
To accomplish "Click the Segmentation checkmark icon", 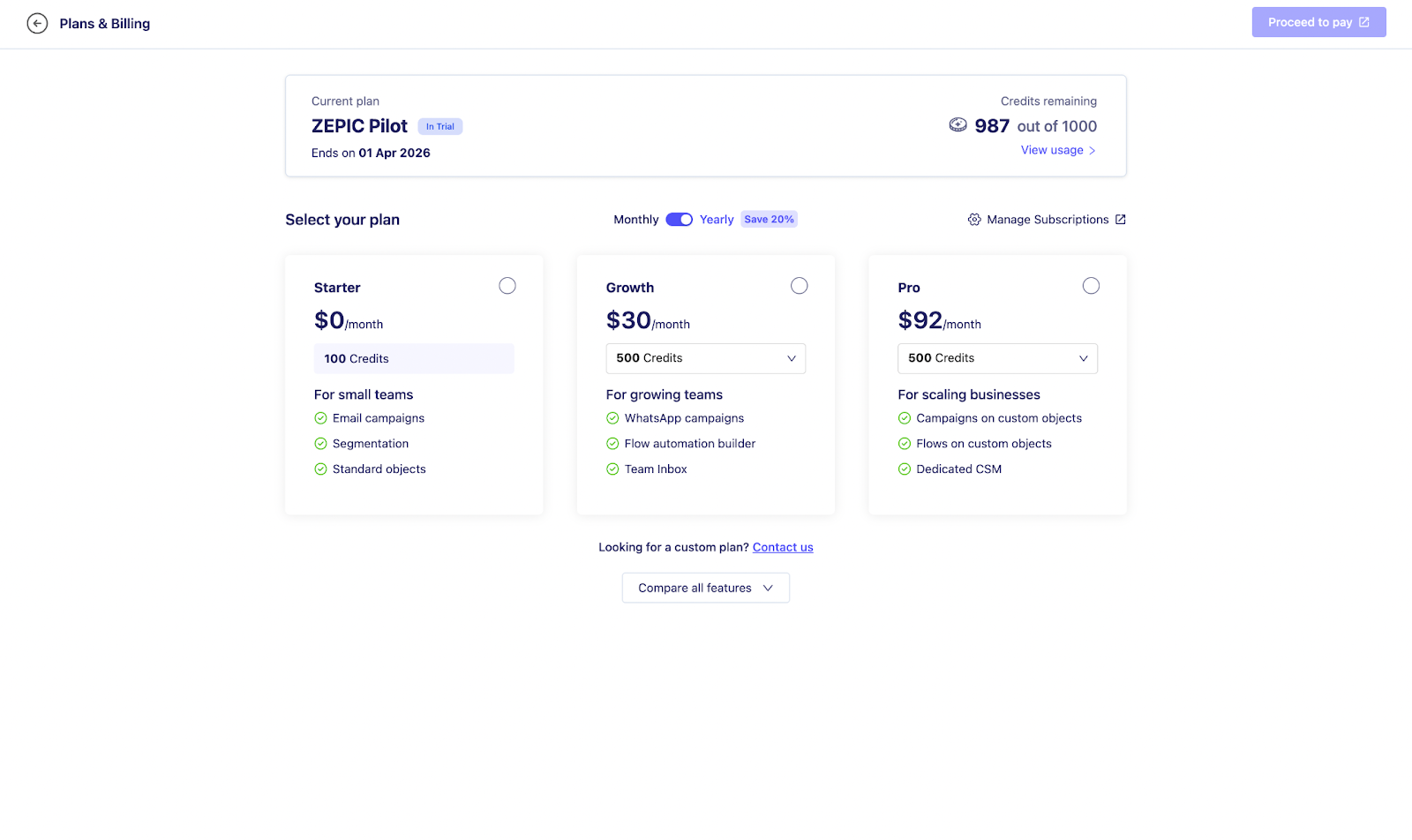I will pos(320,444).
